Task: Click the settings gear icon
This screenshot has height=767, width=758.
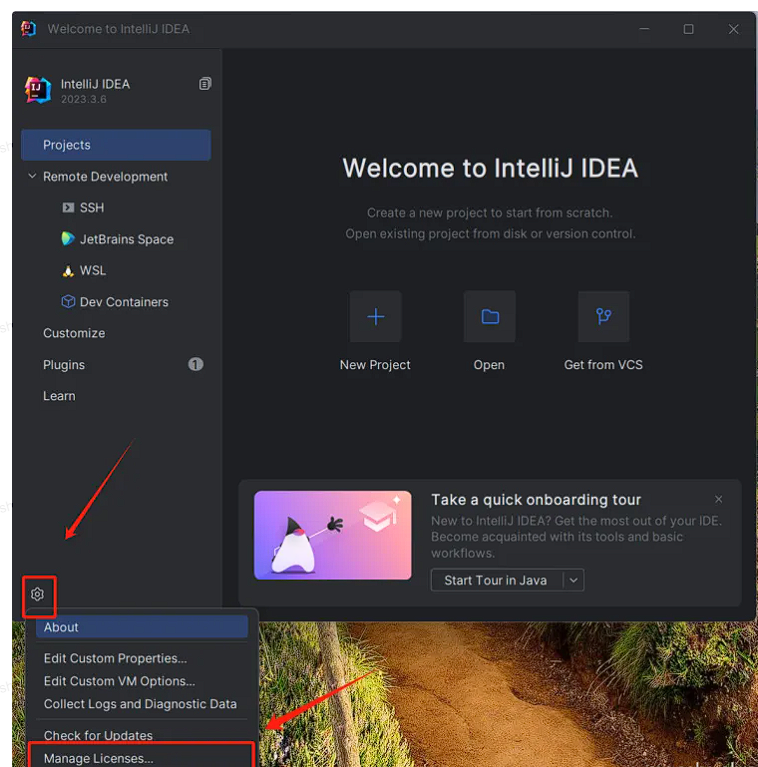Action: click(x=37, y=594)
